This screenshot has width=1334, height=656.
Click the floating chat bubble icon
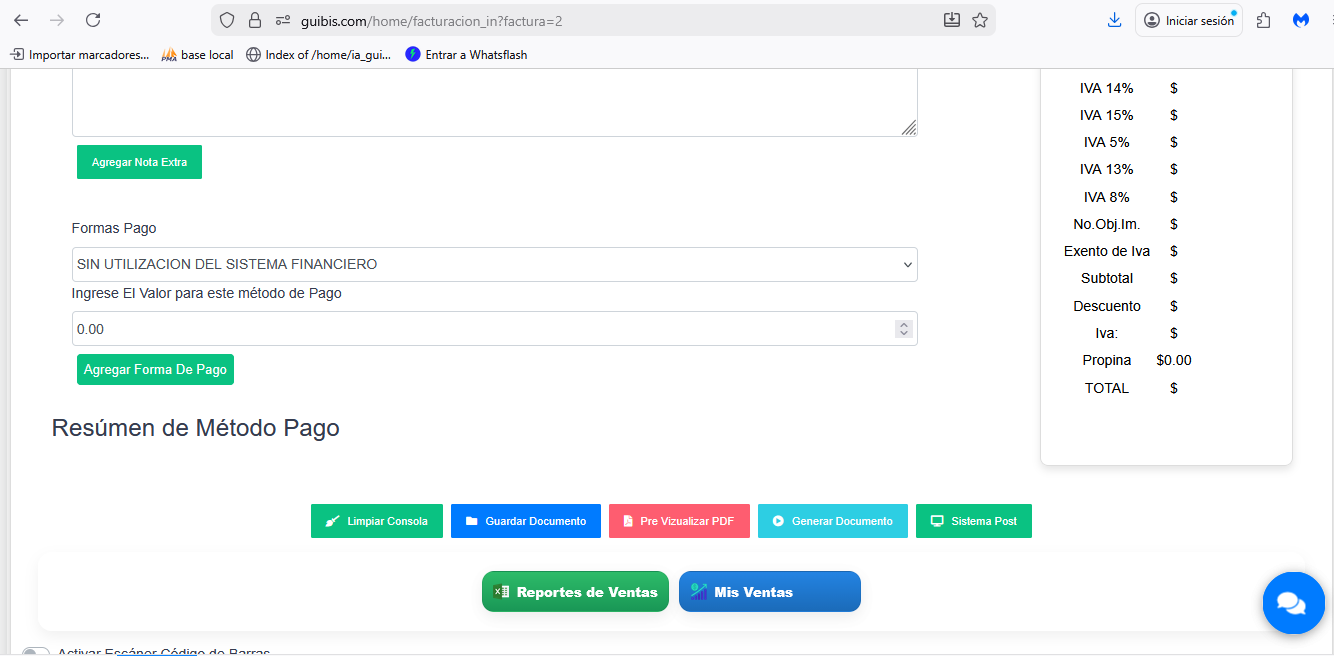click(1292, 603)
